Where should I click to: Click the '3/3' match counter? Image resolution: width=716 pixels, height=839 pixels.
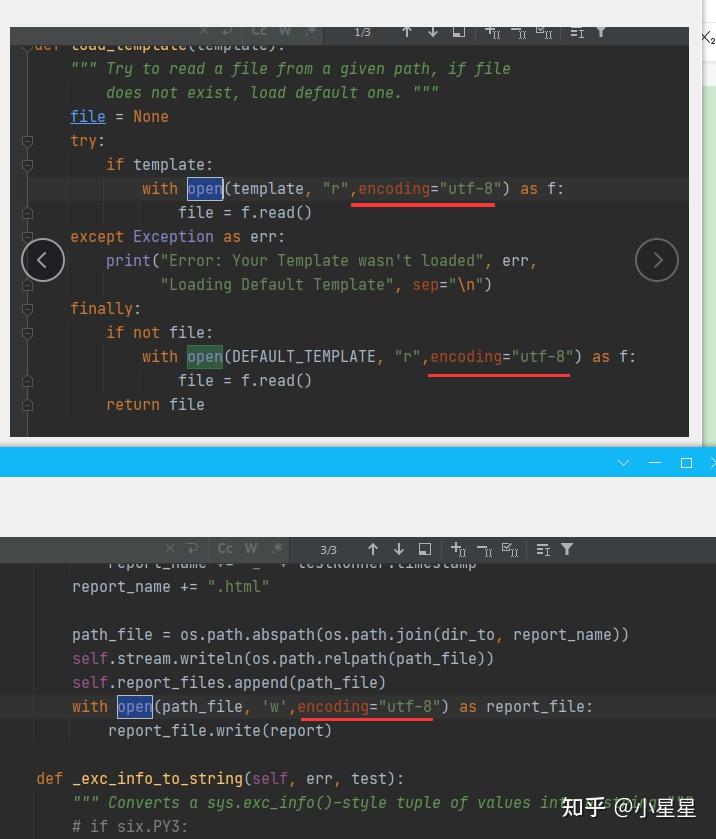329,550
